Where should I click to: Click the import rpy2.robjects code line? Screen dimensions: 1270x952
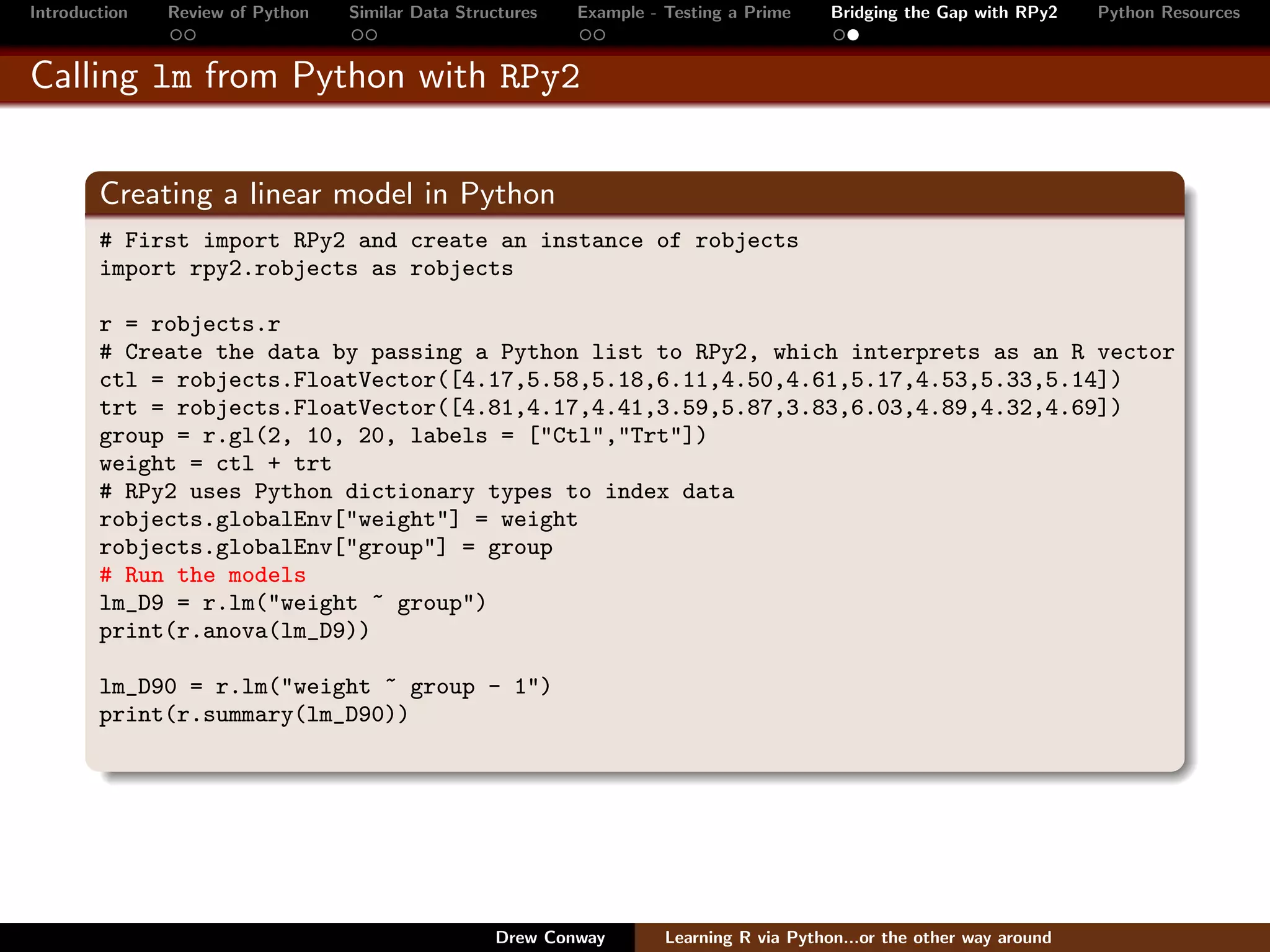(306, 269)
